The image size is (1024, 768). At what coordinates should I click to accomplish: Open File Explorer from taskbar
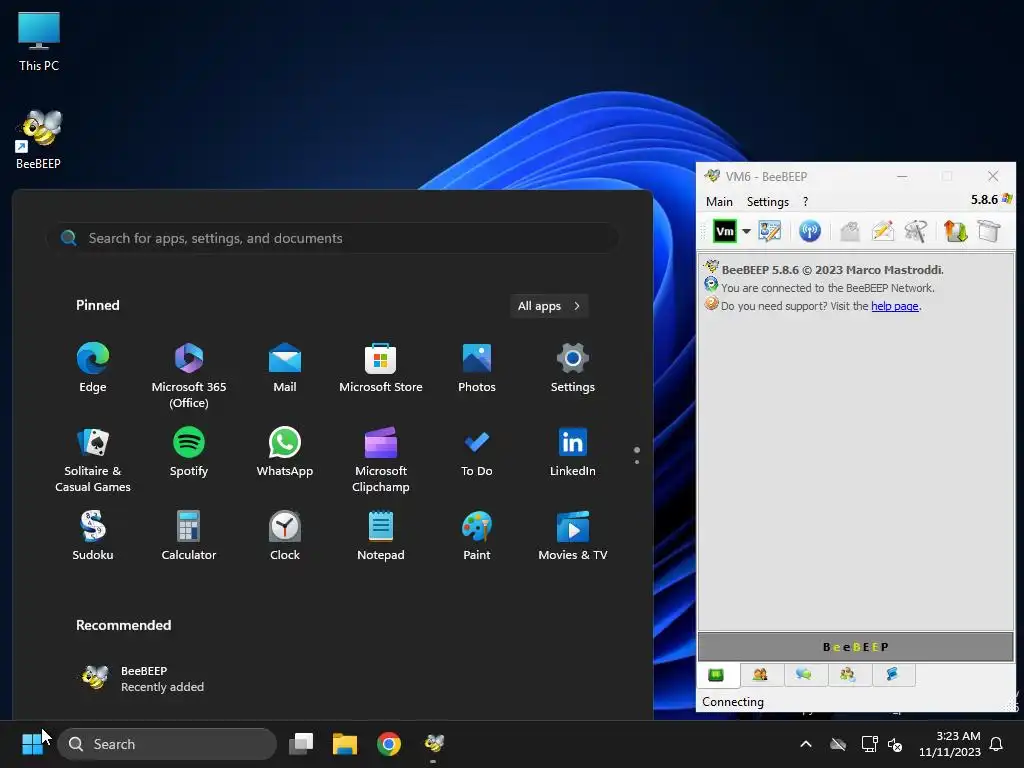[x=345, y=744]
